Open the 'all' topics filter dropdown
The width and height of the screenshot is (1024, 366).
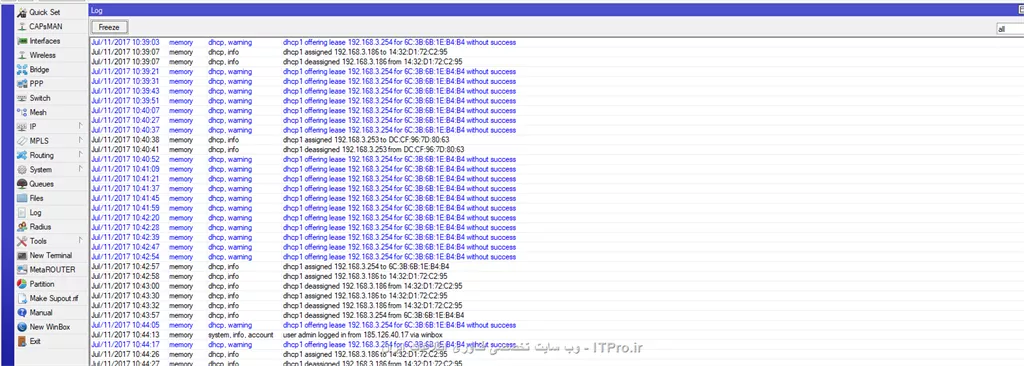point(1010,29)
